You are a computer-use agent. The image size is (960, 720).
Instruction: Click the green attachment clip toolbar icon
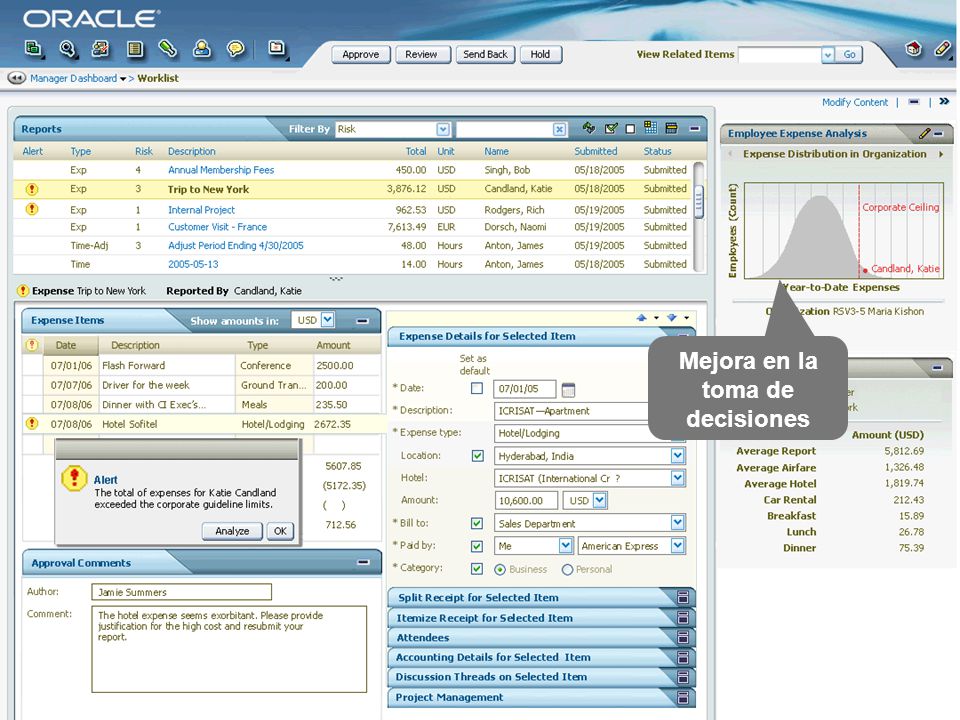[x=168, y=48]
